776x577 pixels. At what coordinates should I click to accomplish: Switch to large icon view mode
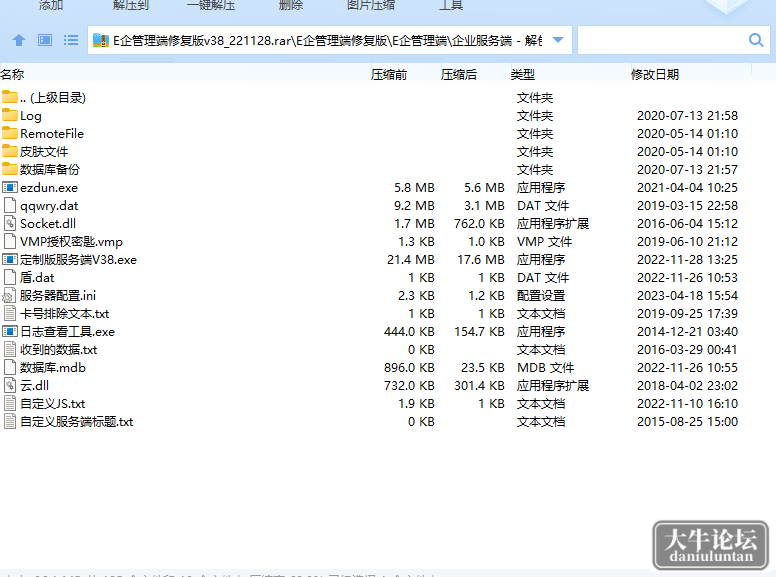pos(45,40)
